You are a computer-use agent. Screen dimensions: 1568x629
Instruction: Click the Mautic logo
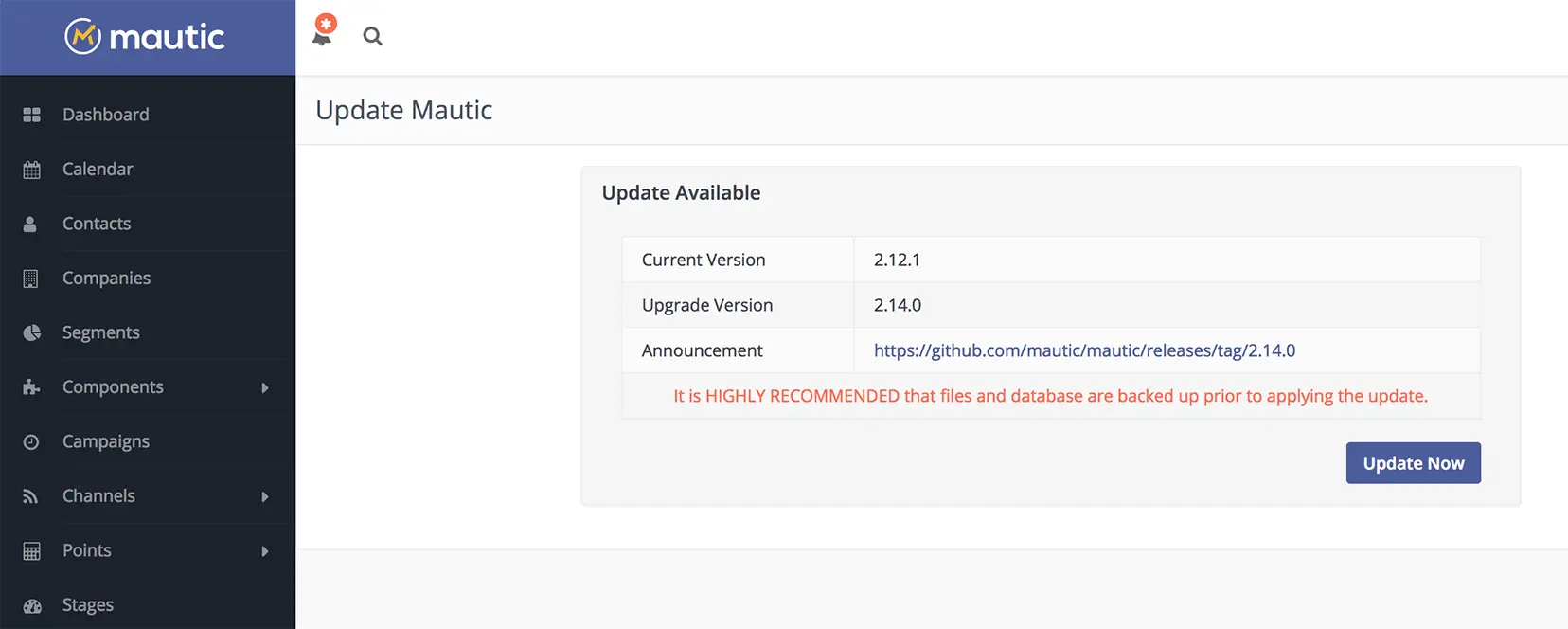click(145, 37)
